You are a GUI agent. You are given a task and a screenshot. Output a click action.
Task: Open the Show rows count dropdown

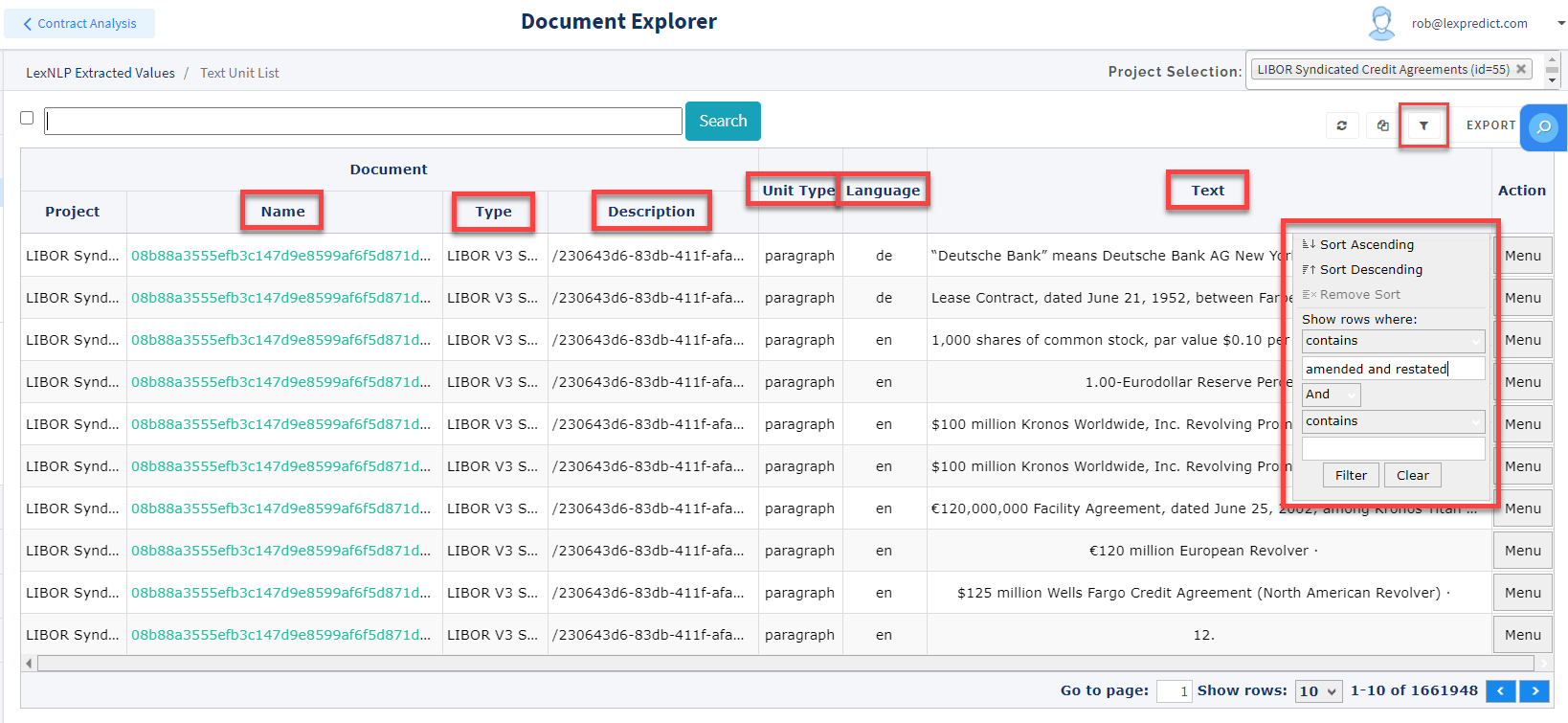point(1318,691)
